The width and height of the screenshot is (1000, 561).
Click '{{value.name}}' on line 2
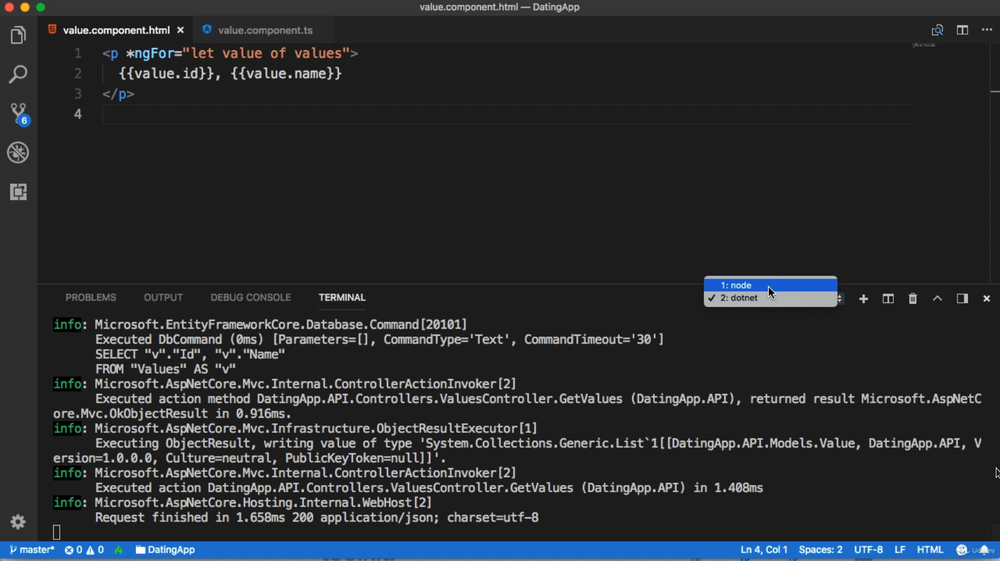[x=286, y=74]
